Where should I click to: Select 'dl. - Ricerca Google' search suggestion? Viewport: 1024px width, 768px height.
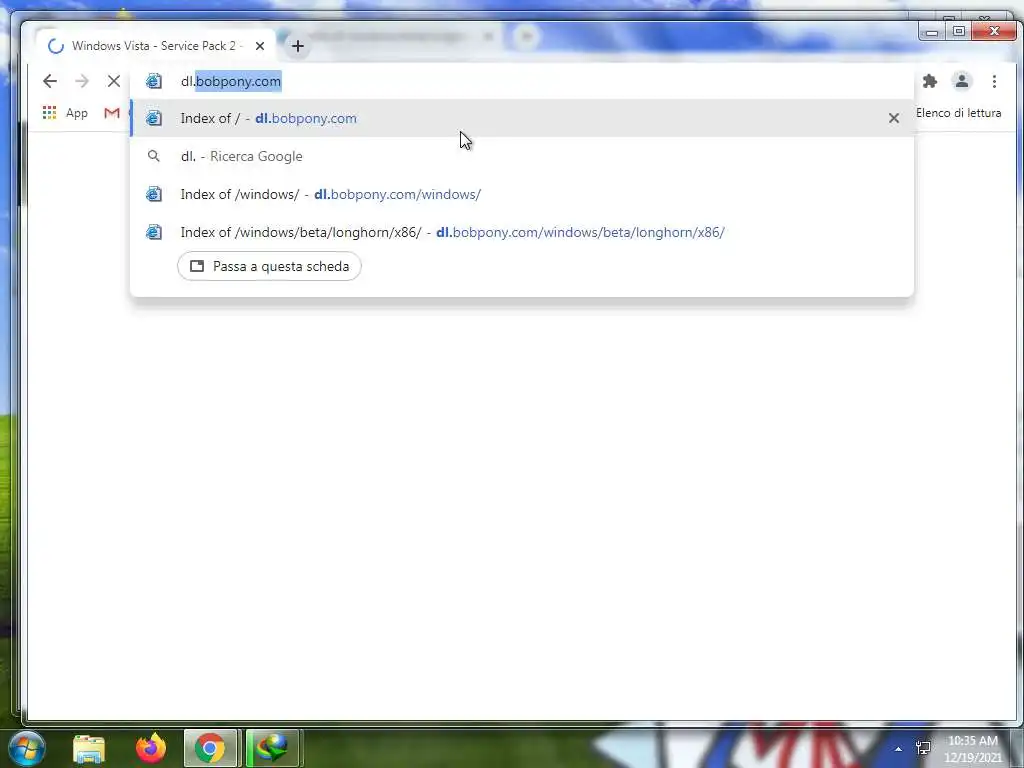521,156
